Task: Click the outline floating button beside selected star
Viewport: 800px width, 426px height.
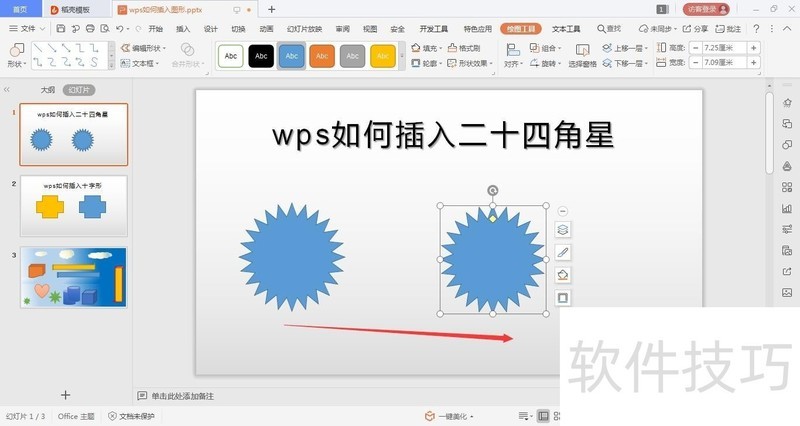Action: pos(563,297)
